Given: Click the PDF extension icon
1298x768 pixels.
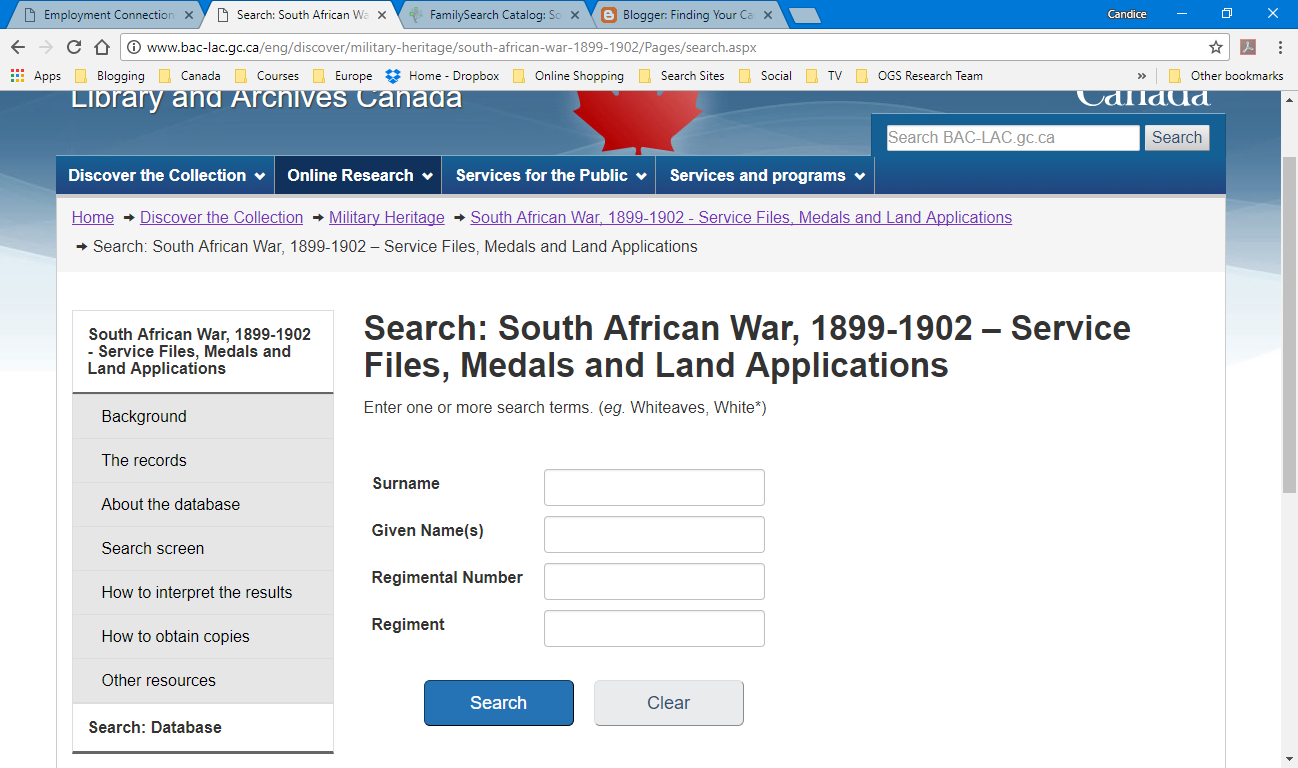Looking at the screenshot, I should (1248, 47).
